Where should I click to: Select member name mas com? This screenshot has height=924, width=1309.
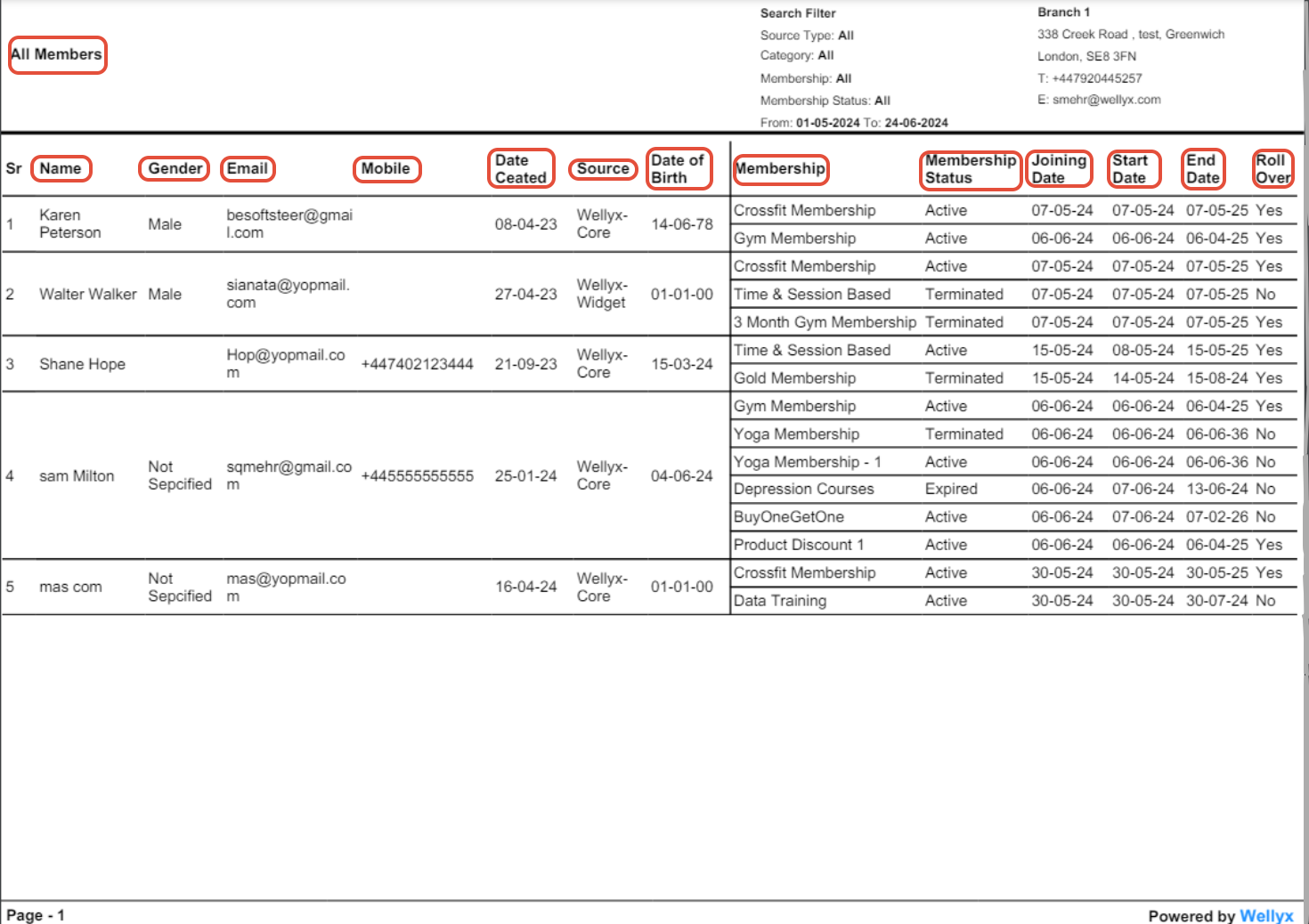[70, 588]
